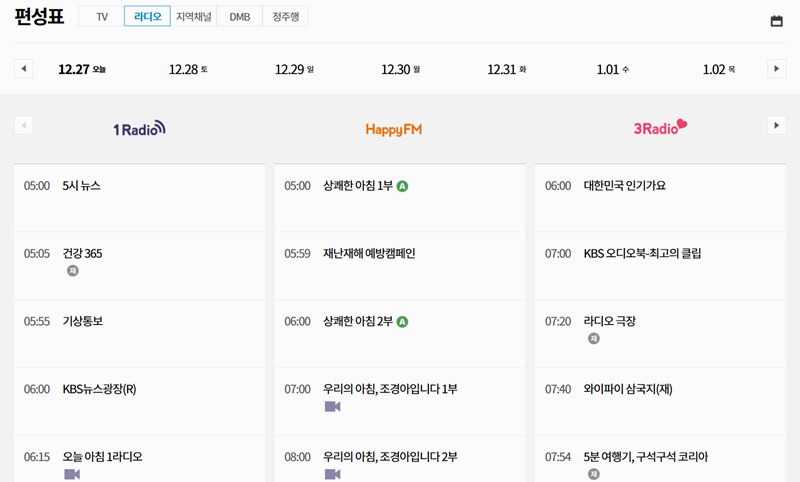Viewport: 800px width, 482px height.
Task: Open program 오늘 아침 1라디오
Action: [103, 457]
